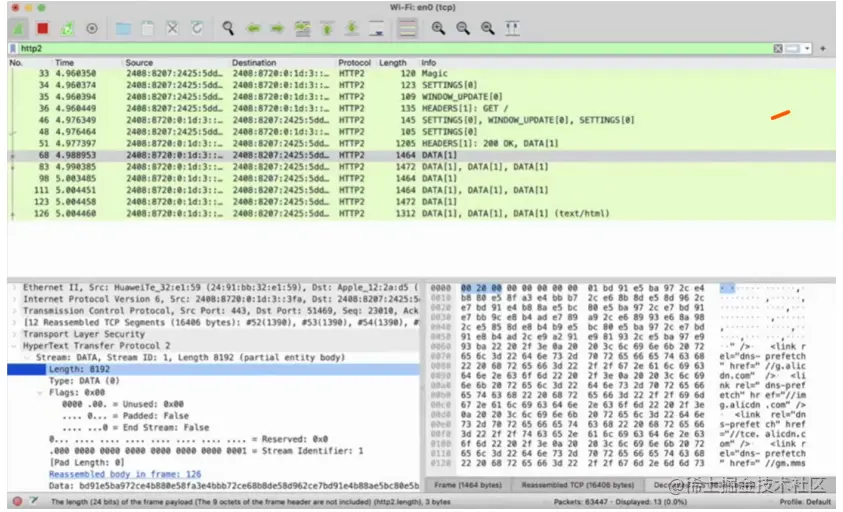The height and width of the screenshot is (512, 843).
Task: Open the display filter history dropdown
Action: (807, 49)
